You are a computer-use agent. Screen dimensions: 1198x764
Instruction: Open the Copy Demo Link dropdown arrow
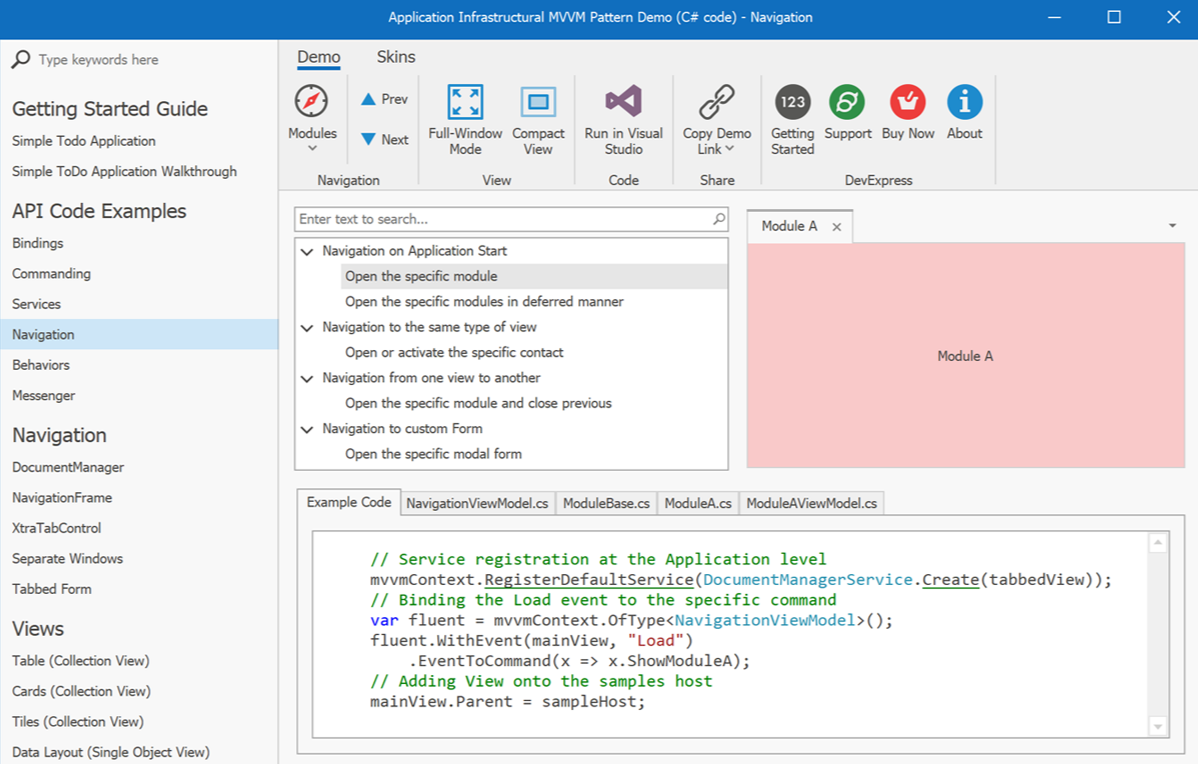(729, 148)
